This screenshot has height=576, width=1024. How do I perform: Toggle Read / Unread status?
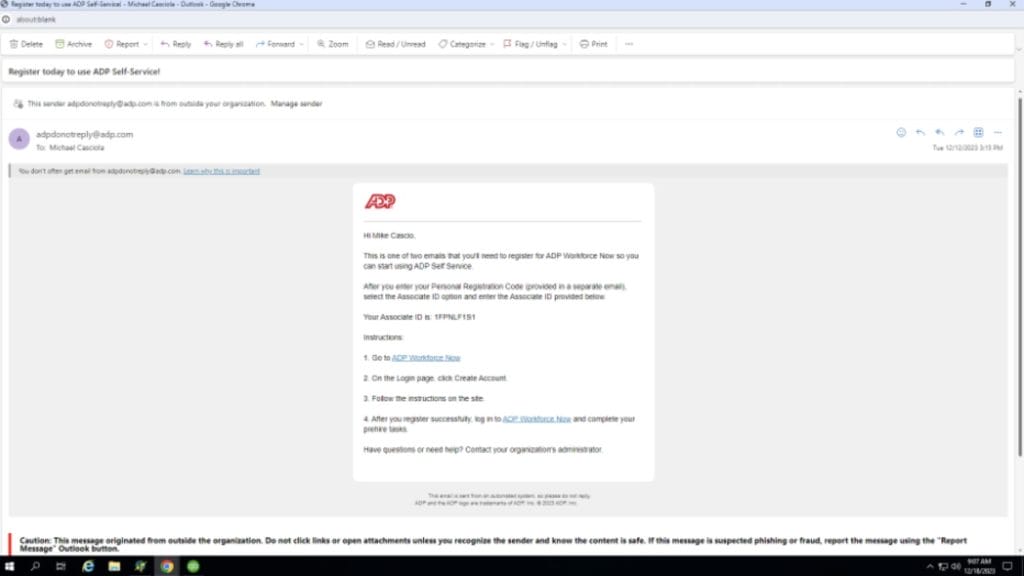click(395, 44)
